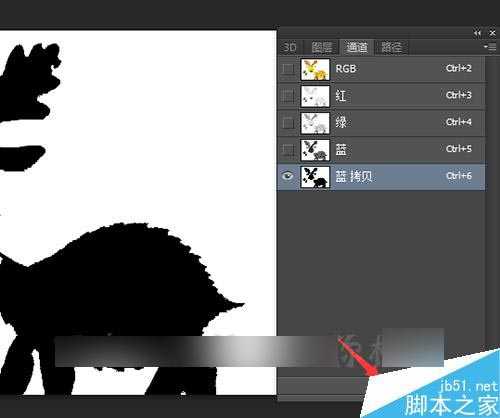The width and height of the screenshot is (500, 418).
Task: Show the RGB composite channel visibility
Action: 288,69
